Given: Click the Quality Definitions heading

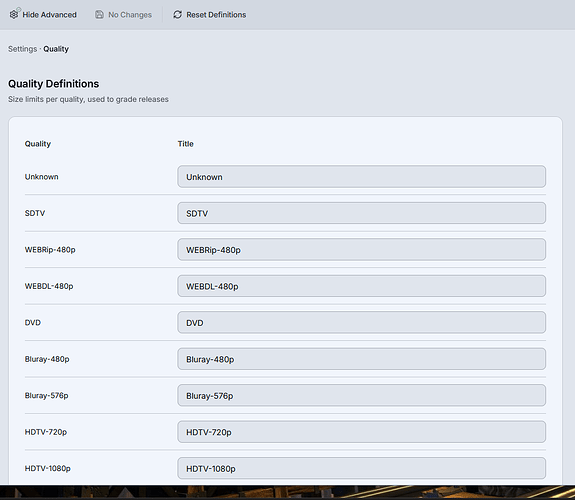Looking at the screenshot, I should pyautogui.click(x=54, y=84).
